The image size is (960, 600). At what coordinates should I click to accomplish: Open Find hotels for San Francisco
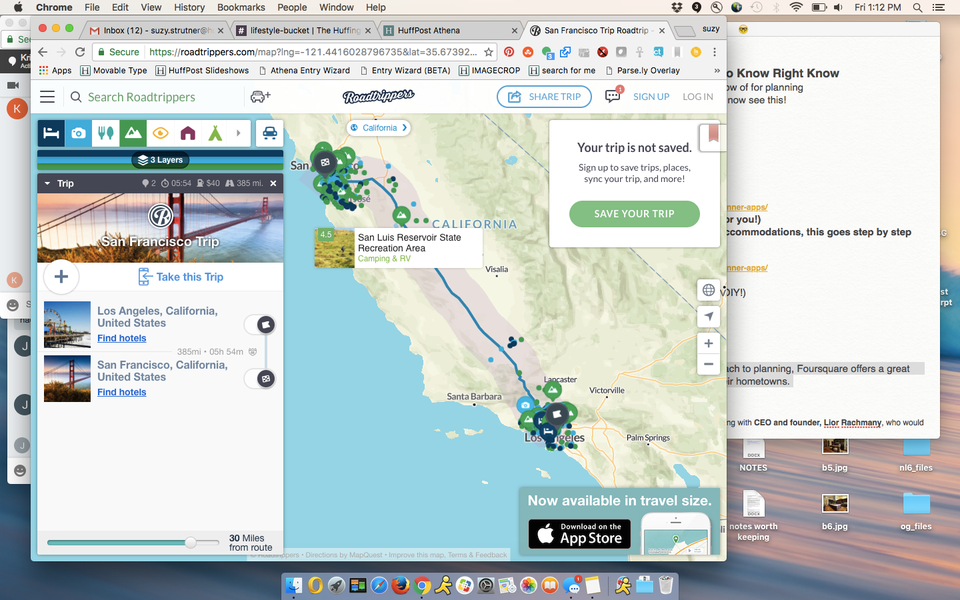(x=122, y=392)
